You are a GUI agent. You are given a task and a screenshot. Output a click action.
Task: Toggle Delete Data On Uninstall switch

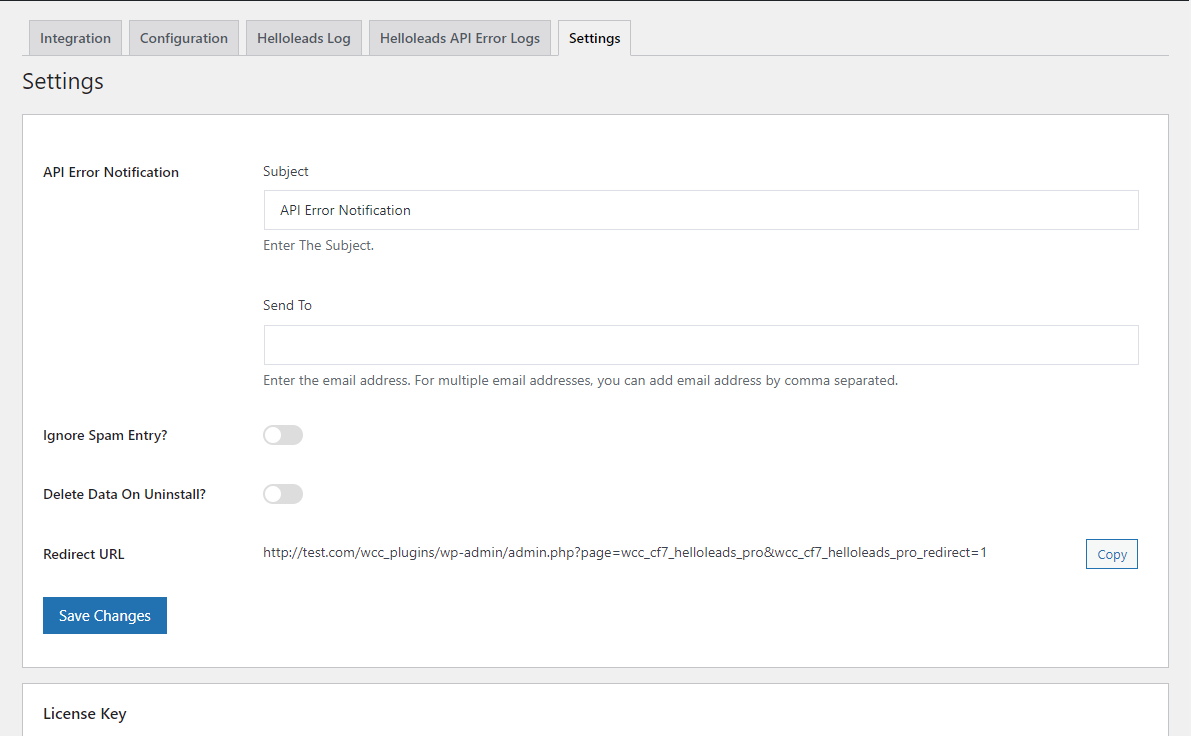coord(283,494)
